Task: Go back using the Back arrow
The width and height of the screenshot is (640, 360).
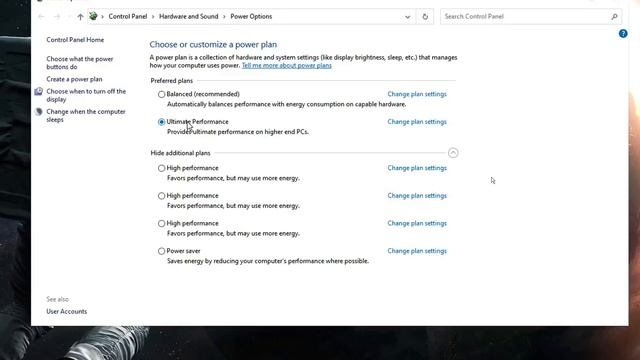Action: [41, 17]
